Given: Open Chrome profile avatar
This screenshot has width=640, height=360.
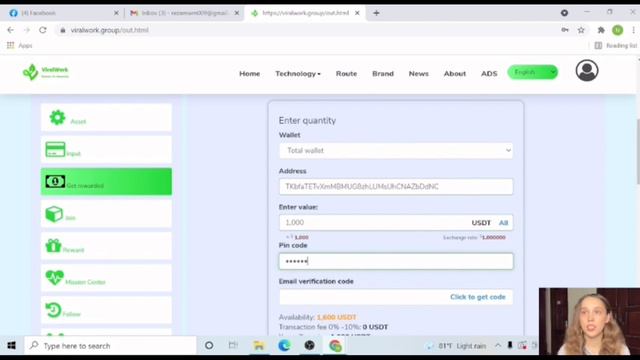Looking at the screenshot, I should coord(618,30).
